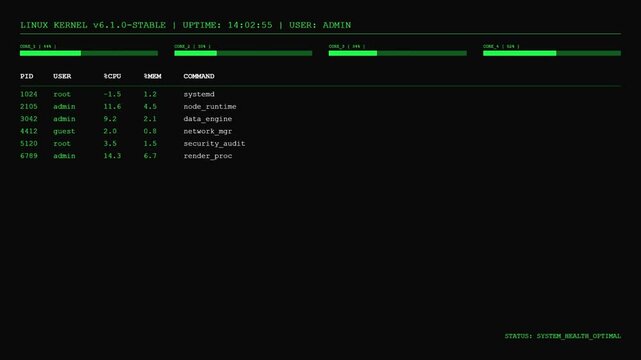This screenshot has width=641, height=360.
Task: Click user "admin" in the node_runtime row
Action: pos(64,107)
